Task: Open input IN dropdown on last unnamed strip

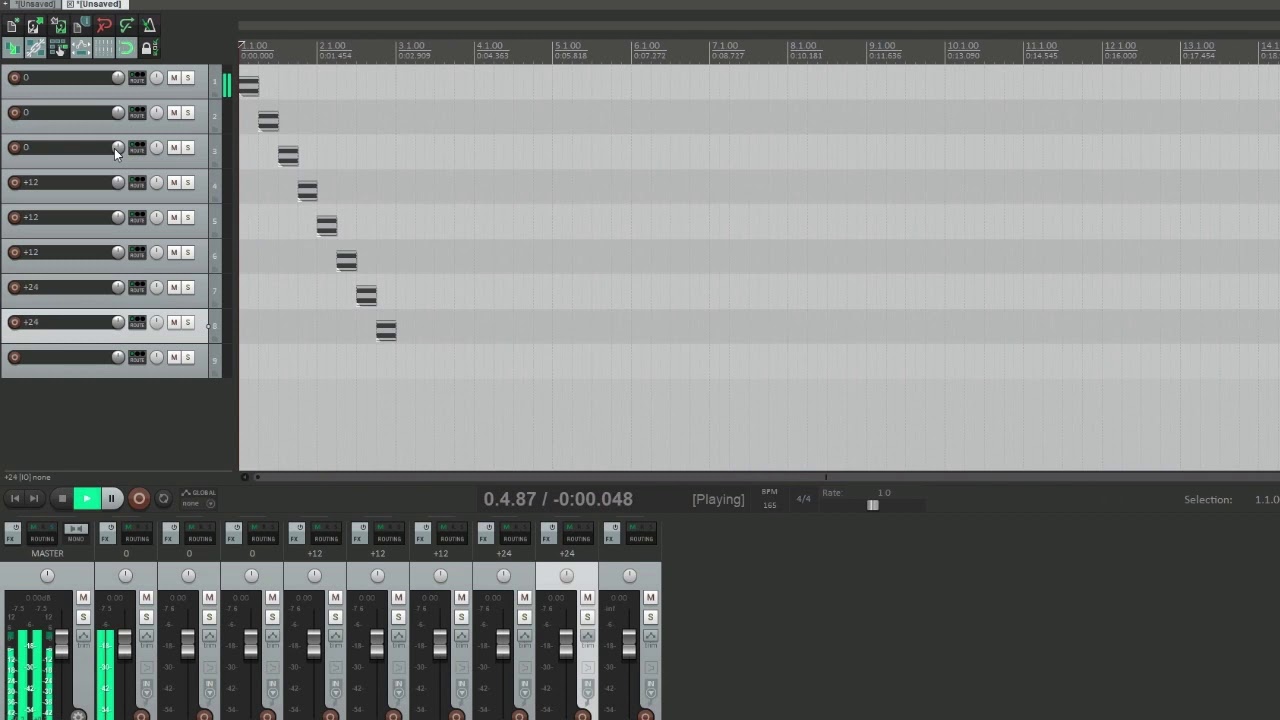Action: 650,688
